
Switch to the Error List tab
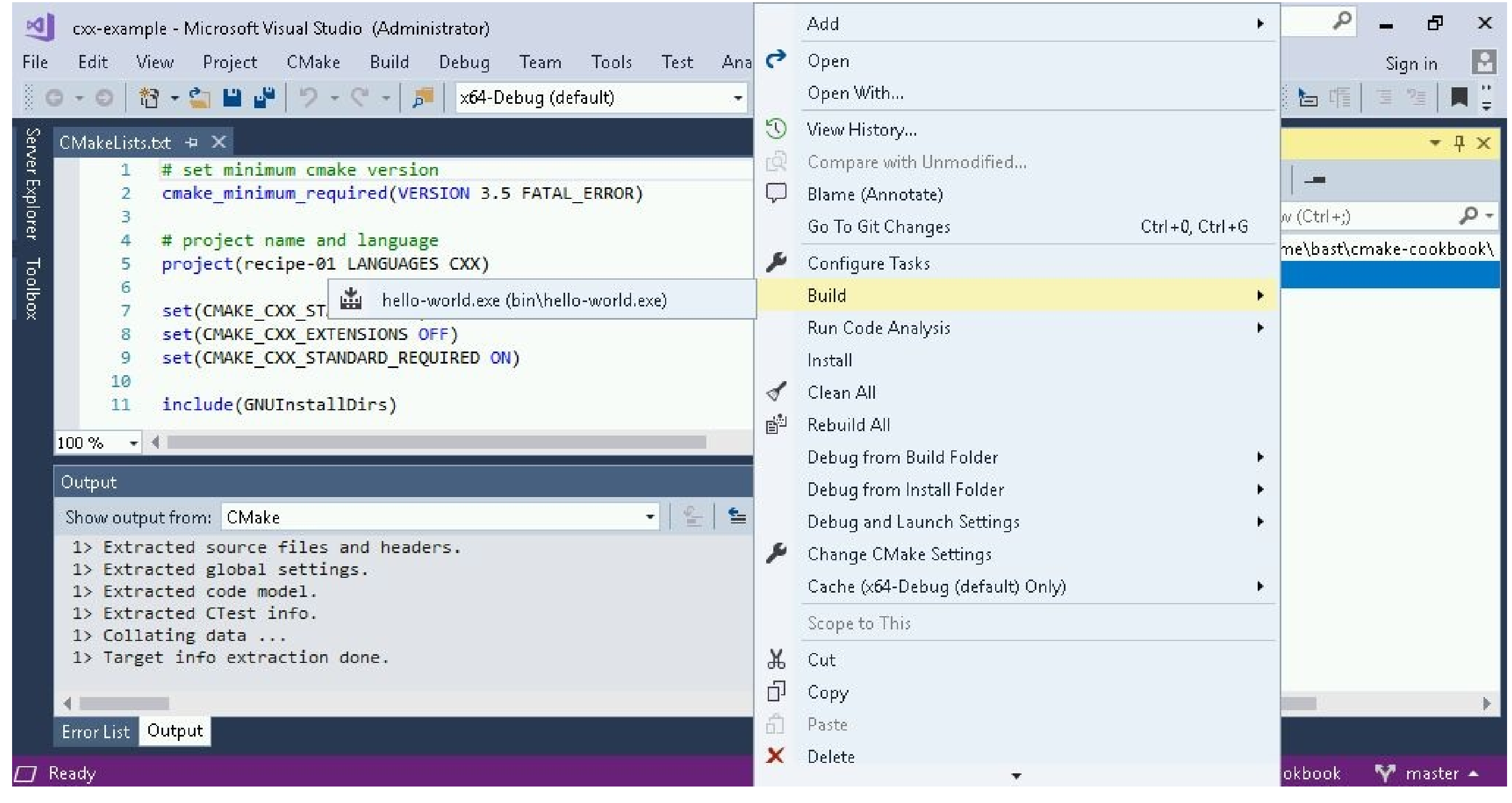[96, 732]
